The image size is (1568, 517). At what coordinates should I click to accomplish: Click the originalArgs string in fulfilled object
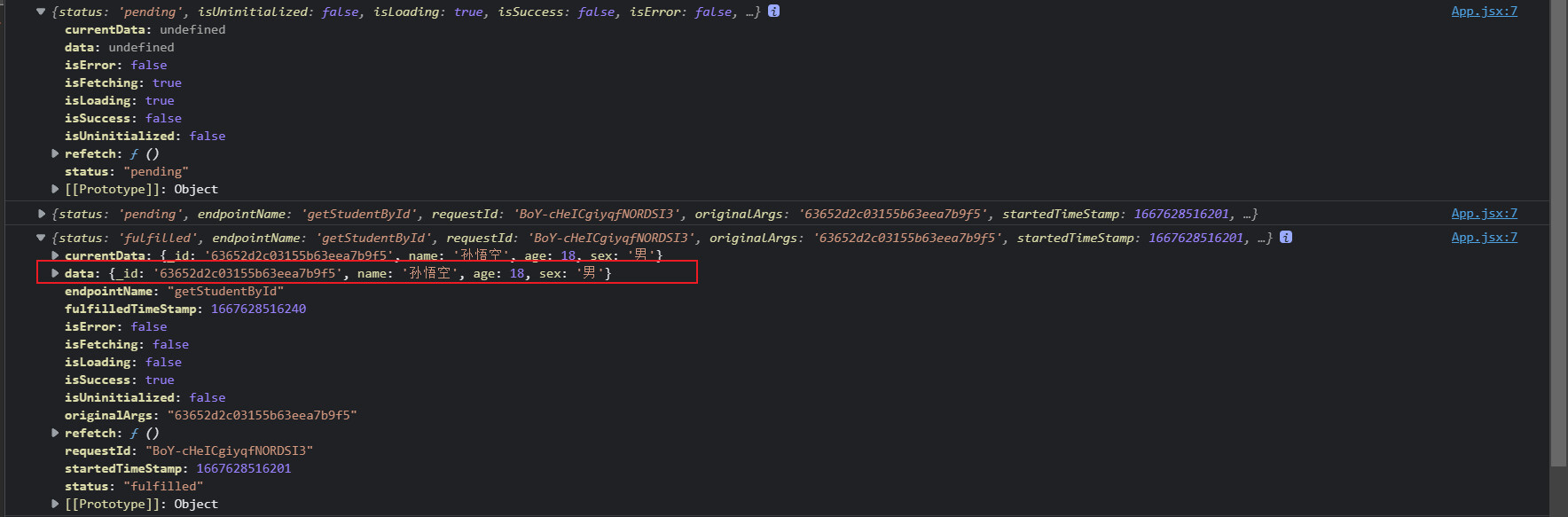tap(262, 415)
